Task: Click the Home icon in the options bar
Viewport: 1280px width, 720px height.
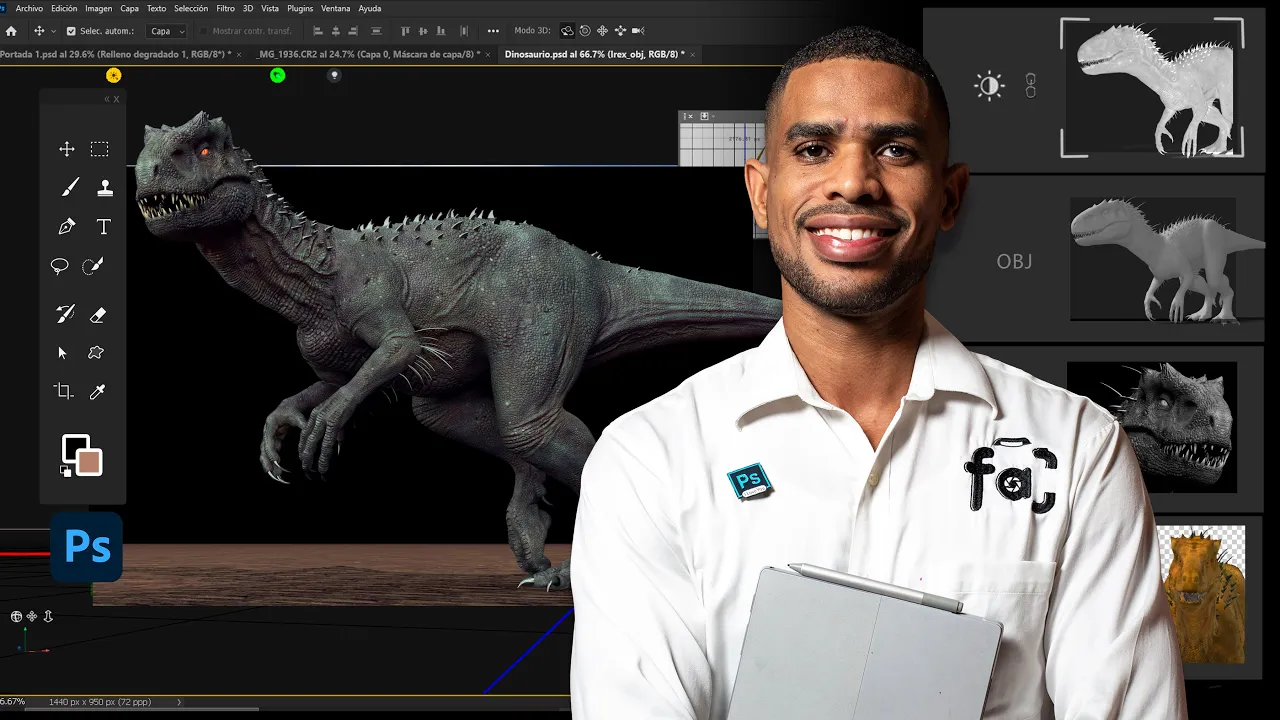Action: tap(11, 31)
